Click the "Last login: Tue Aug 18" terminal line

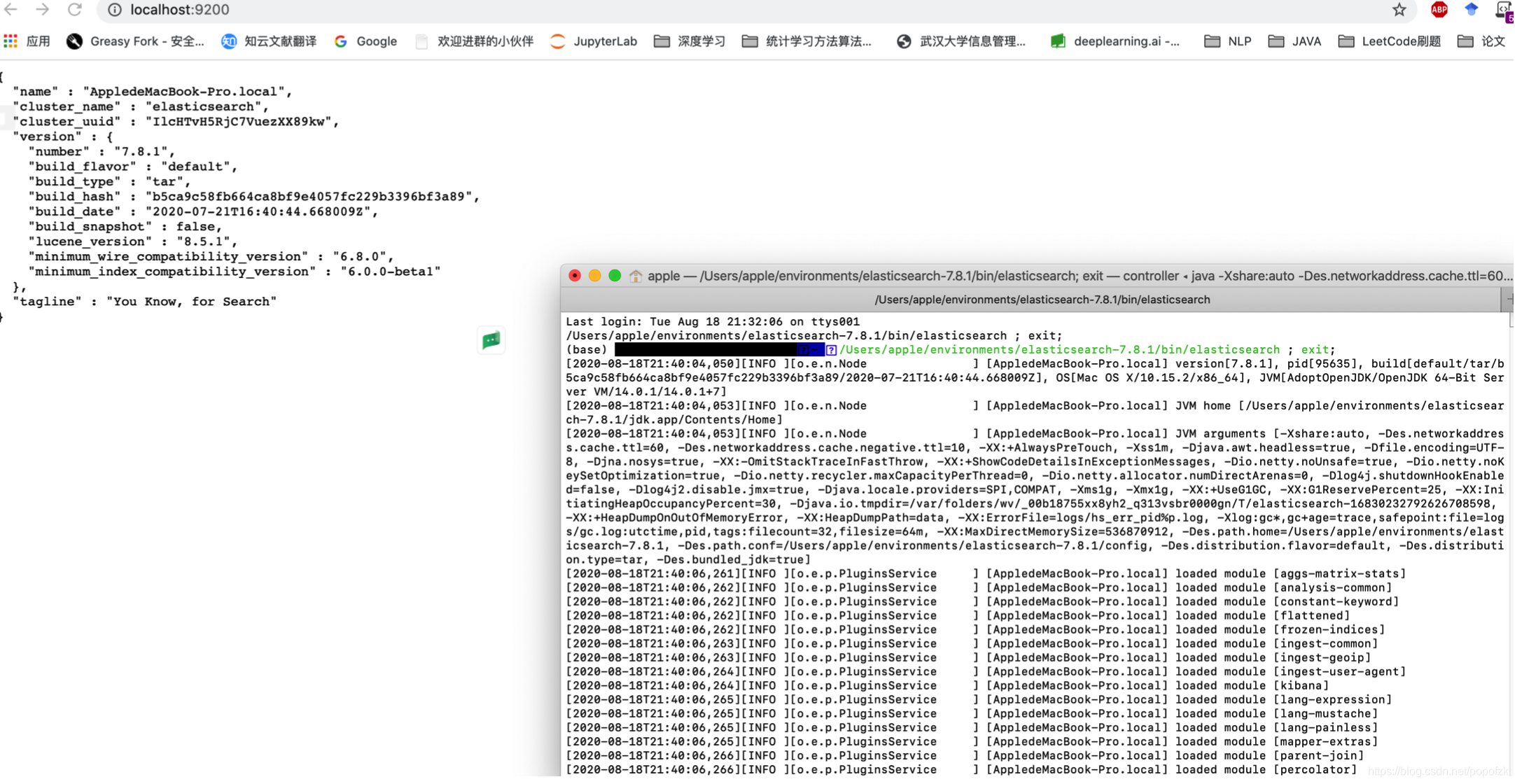pyautogui.click(x=713, y=322)
